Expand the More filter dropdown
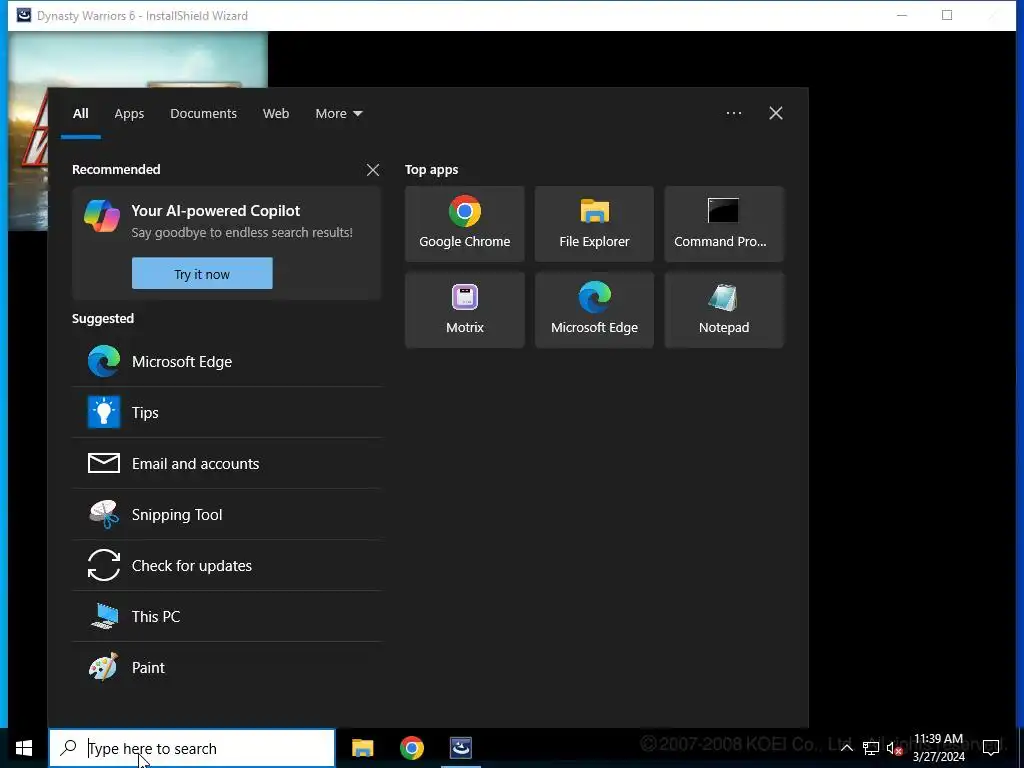 tap(338, 113)
